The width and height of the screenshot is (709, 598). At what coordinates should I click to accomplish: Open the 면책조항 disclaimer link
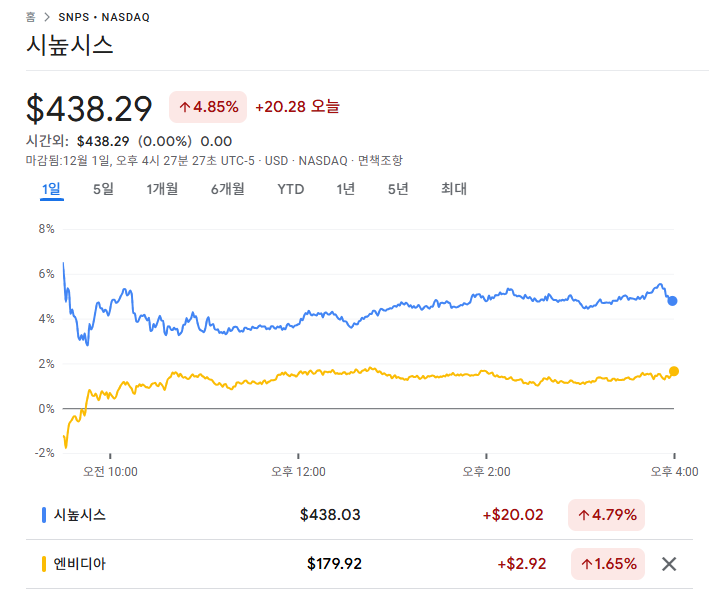[x=380, y=160]
